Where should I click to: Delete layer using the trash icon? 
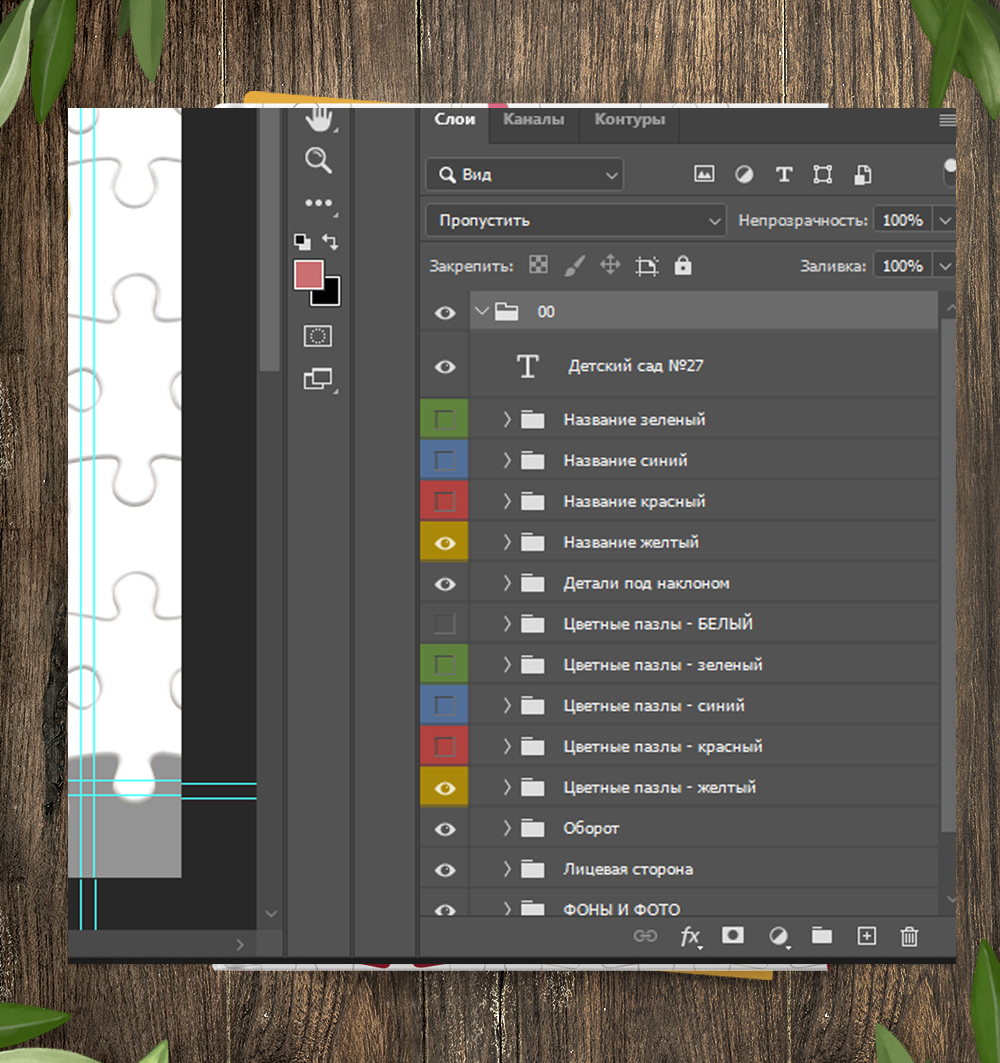(909, 936)
